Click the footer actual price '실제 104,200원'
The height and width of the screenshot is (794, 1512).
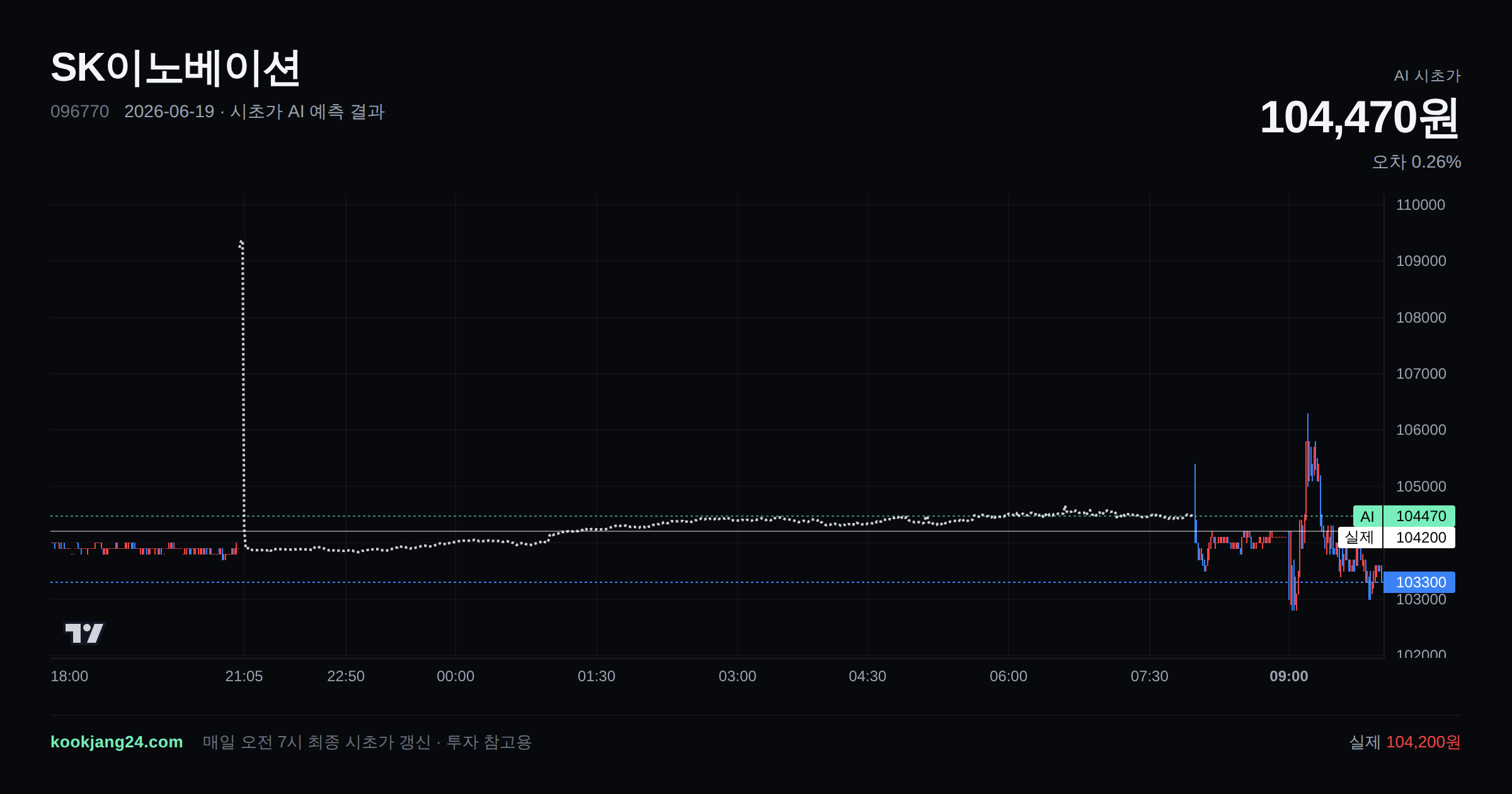coord(1405,742)
